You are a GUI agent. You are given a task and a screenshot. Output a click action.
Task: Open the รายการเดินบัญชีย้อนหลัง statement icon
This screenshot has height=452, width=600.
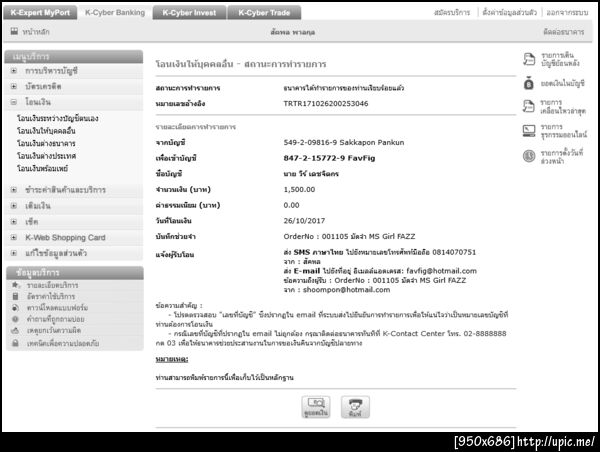pyautogui.click(x=529, y=59)
